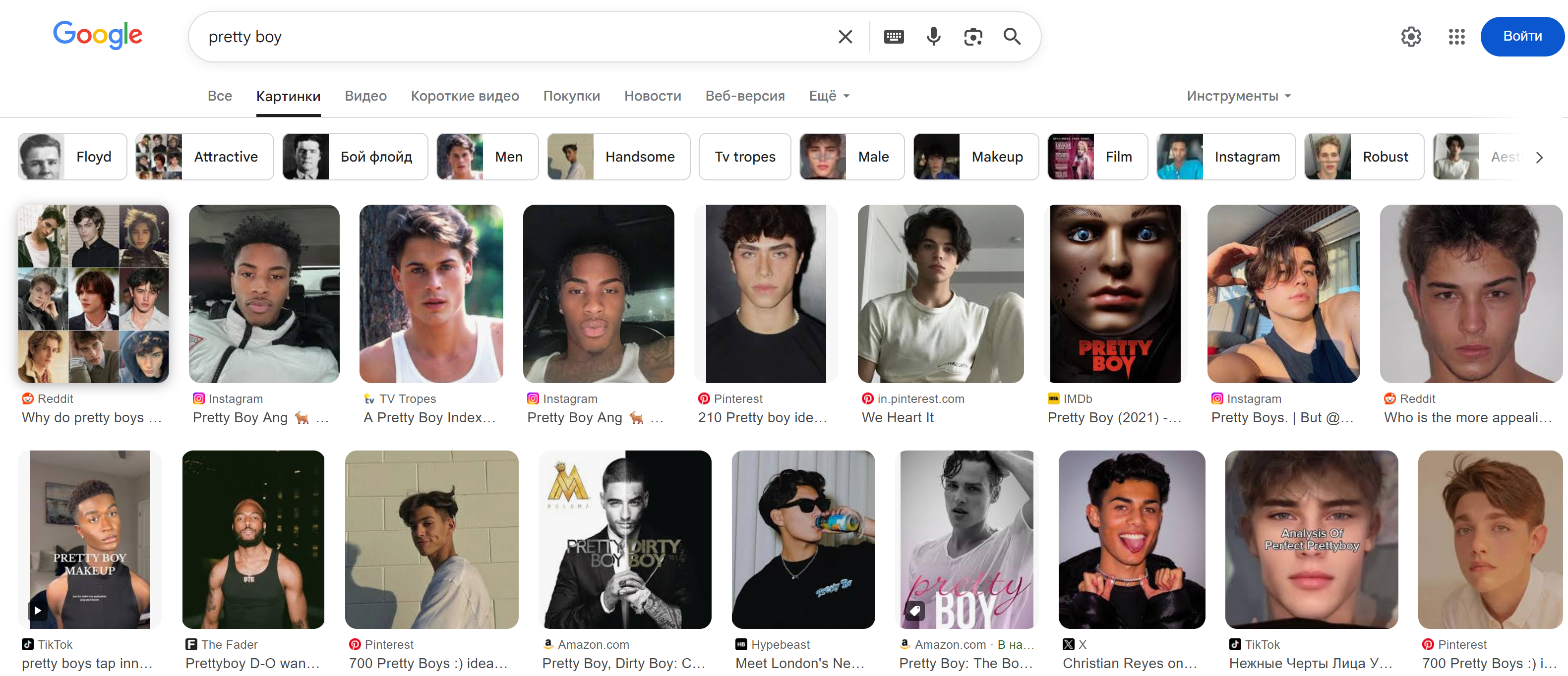1568x676 pixels.
Task: Click Hypebeast source icon
Action: tap(741, 644)
